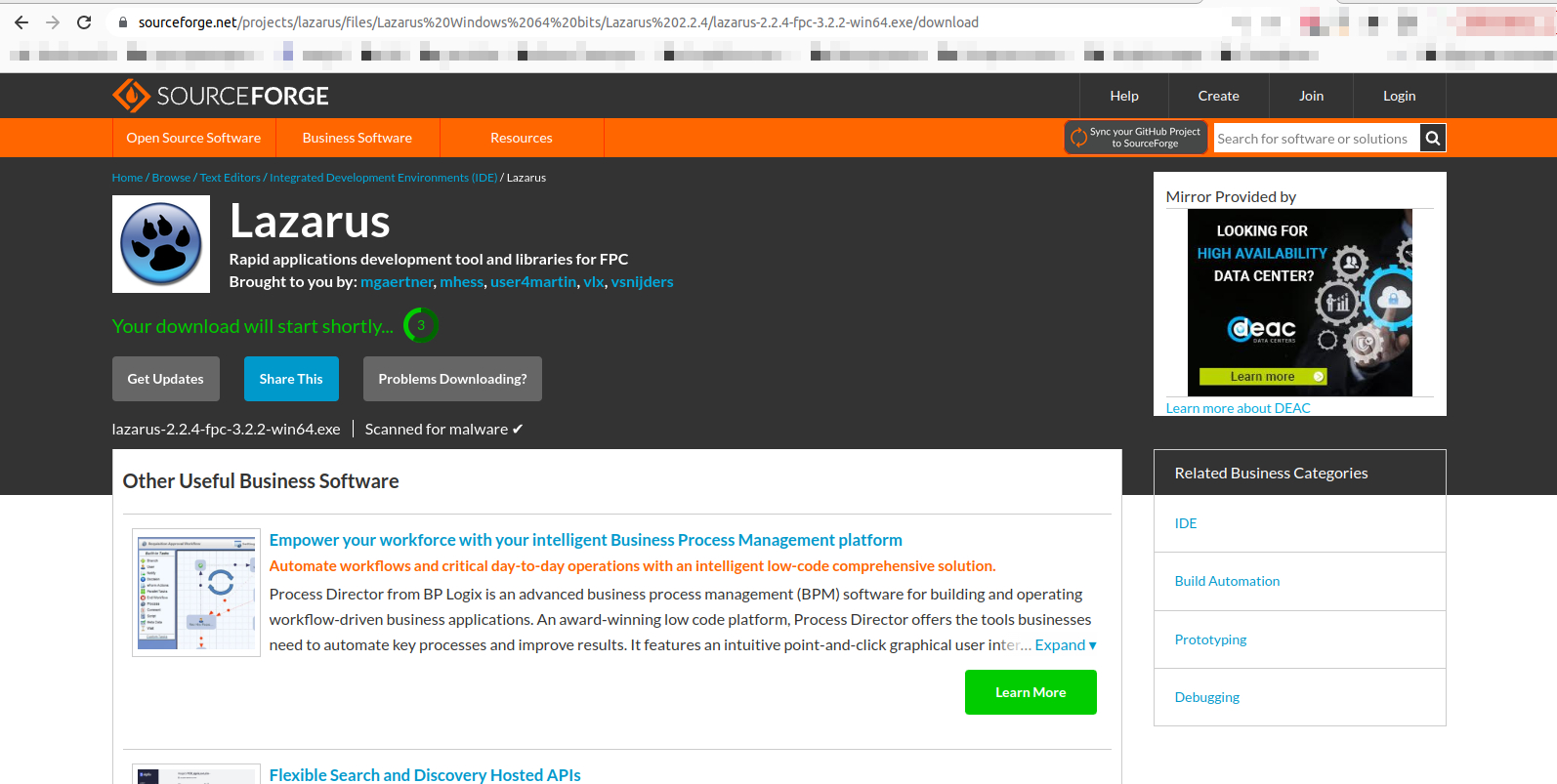Screen dimensions: 1557x784
Task: Click the search magnifier icon button
Action: click(x=1432, y=139)
